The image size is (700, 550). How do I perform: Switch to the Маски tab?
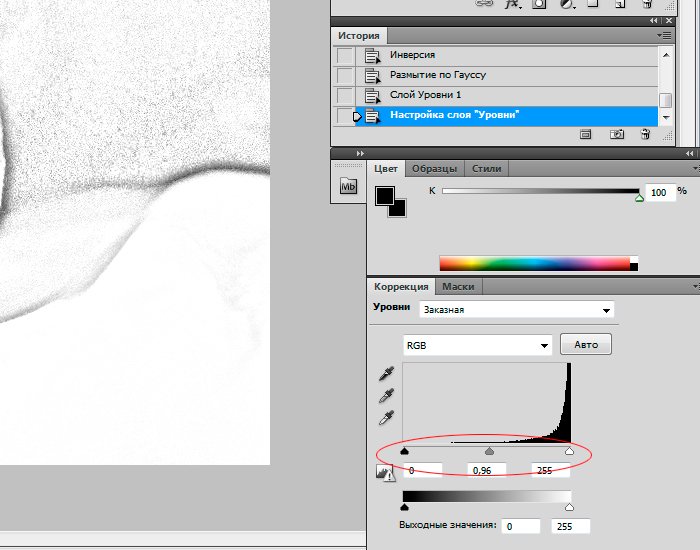coord(458,287)
